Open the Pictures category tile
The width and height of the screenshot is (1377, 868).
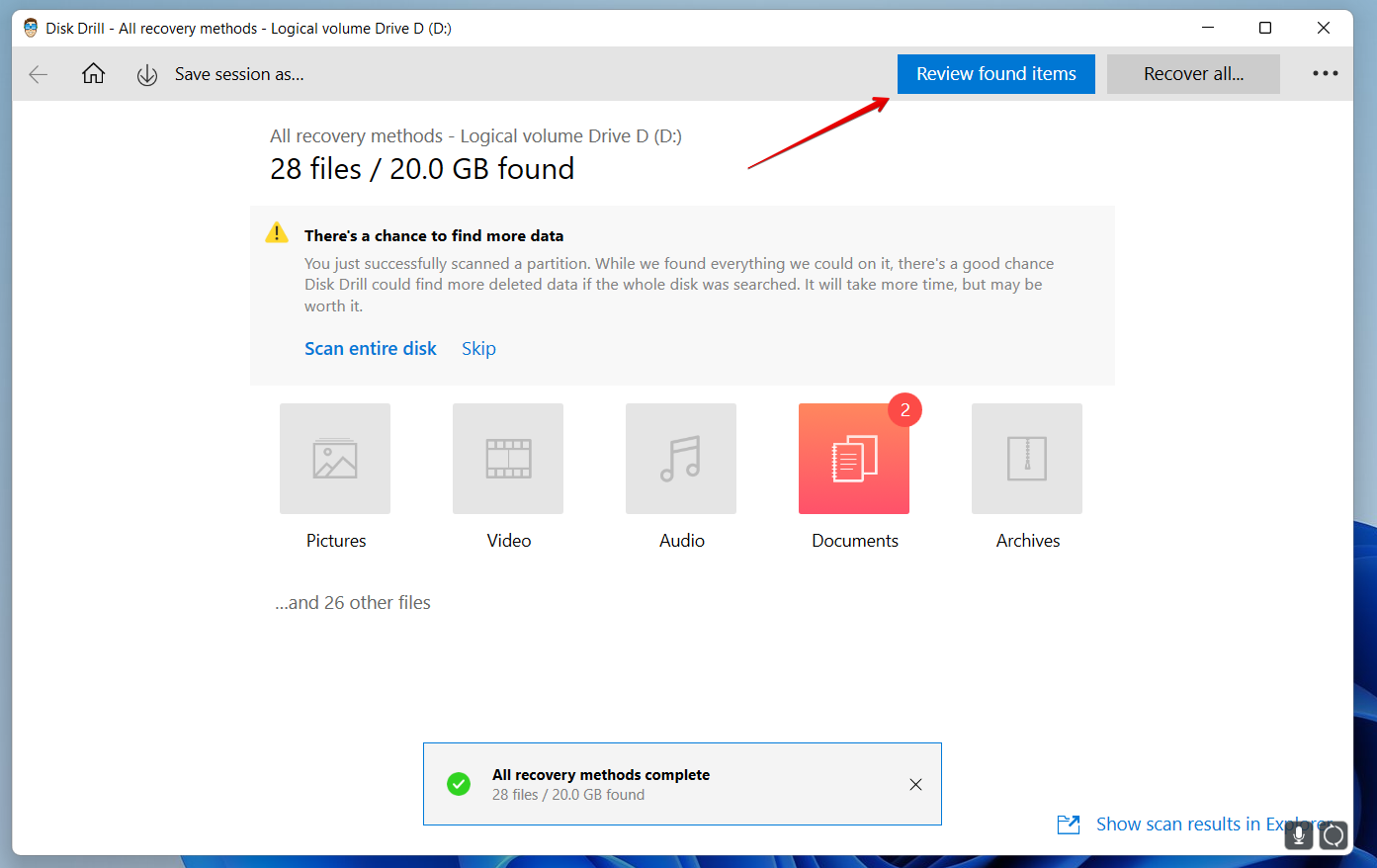point(335,459)
